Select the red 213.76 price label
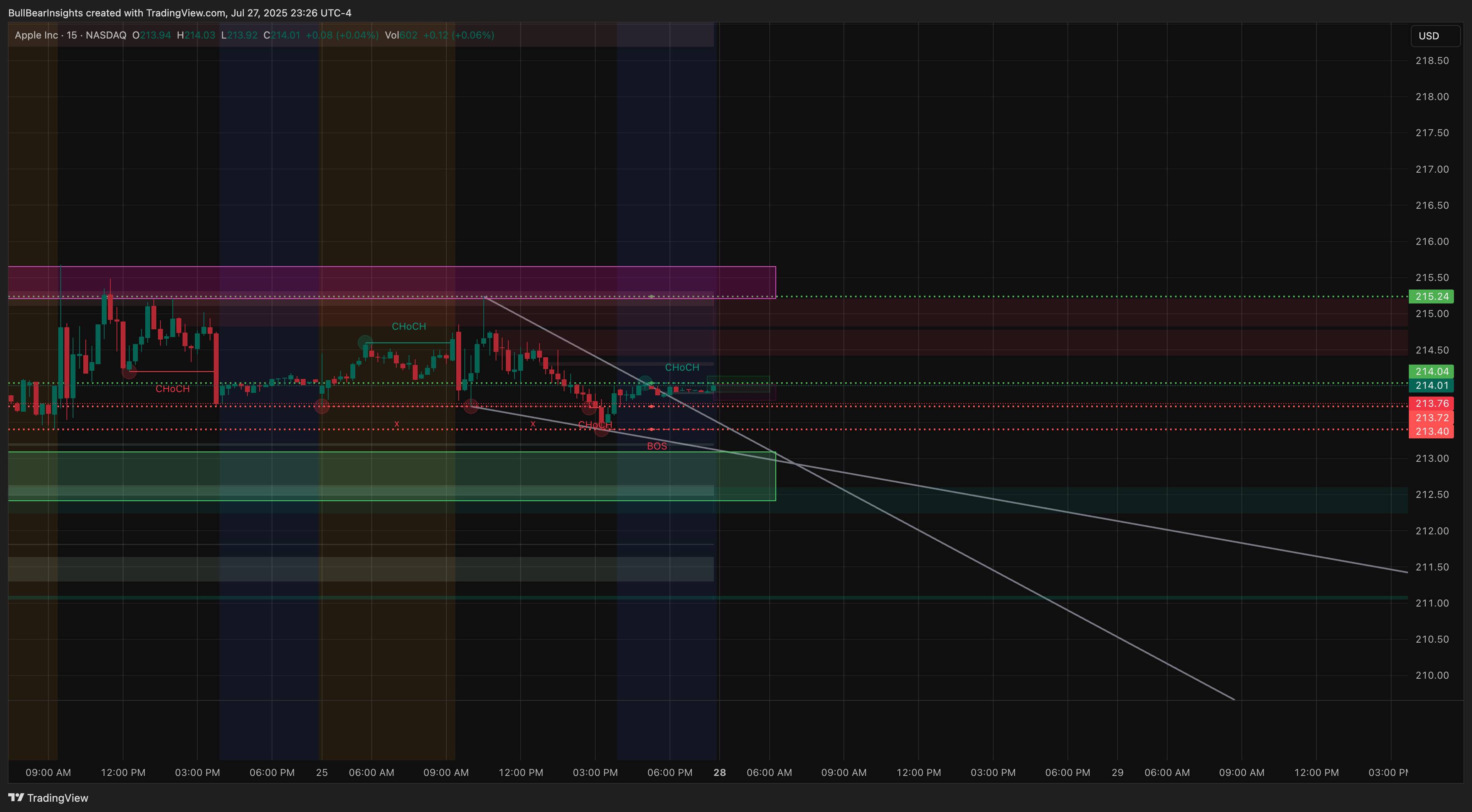This screenshot has height=812, width=1472. (x=1431, y=404)
